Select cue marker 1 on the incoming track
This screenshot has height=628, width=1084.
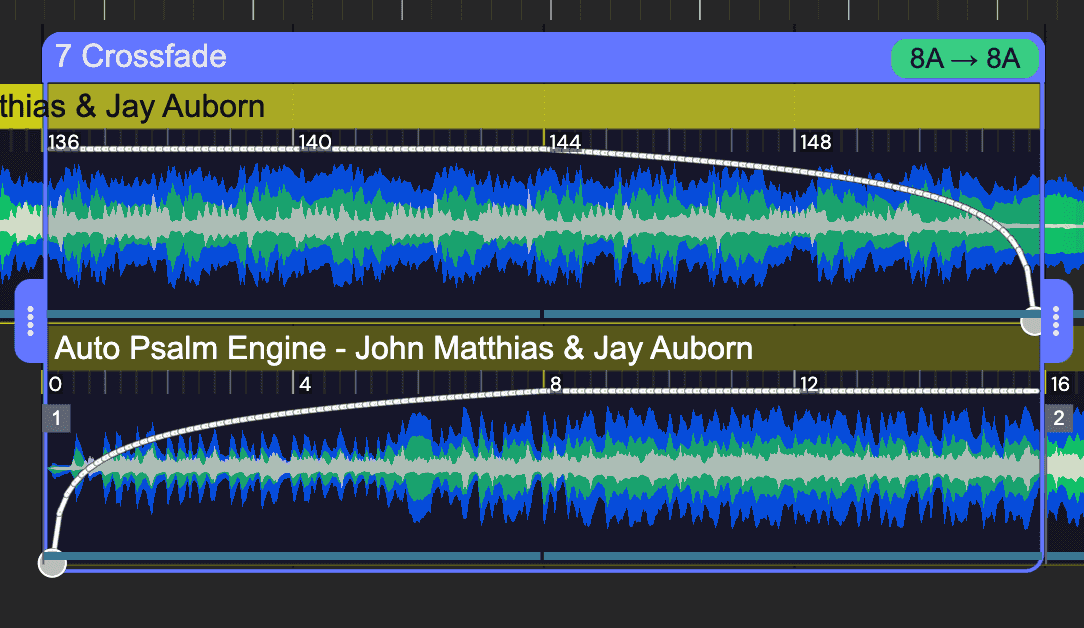pyautogui.click(x=56, y=418)
